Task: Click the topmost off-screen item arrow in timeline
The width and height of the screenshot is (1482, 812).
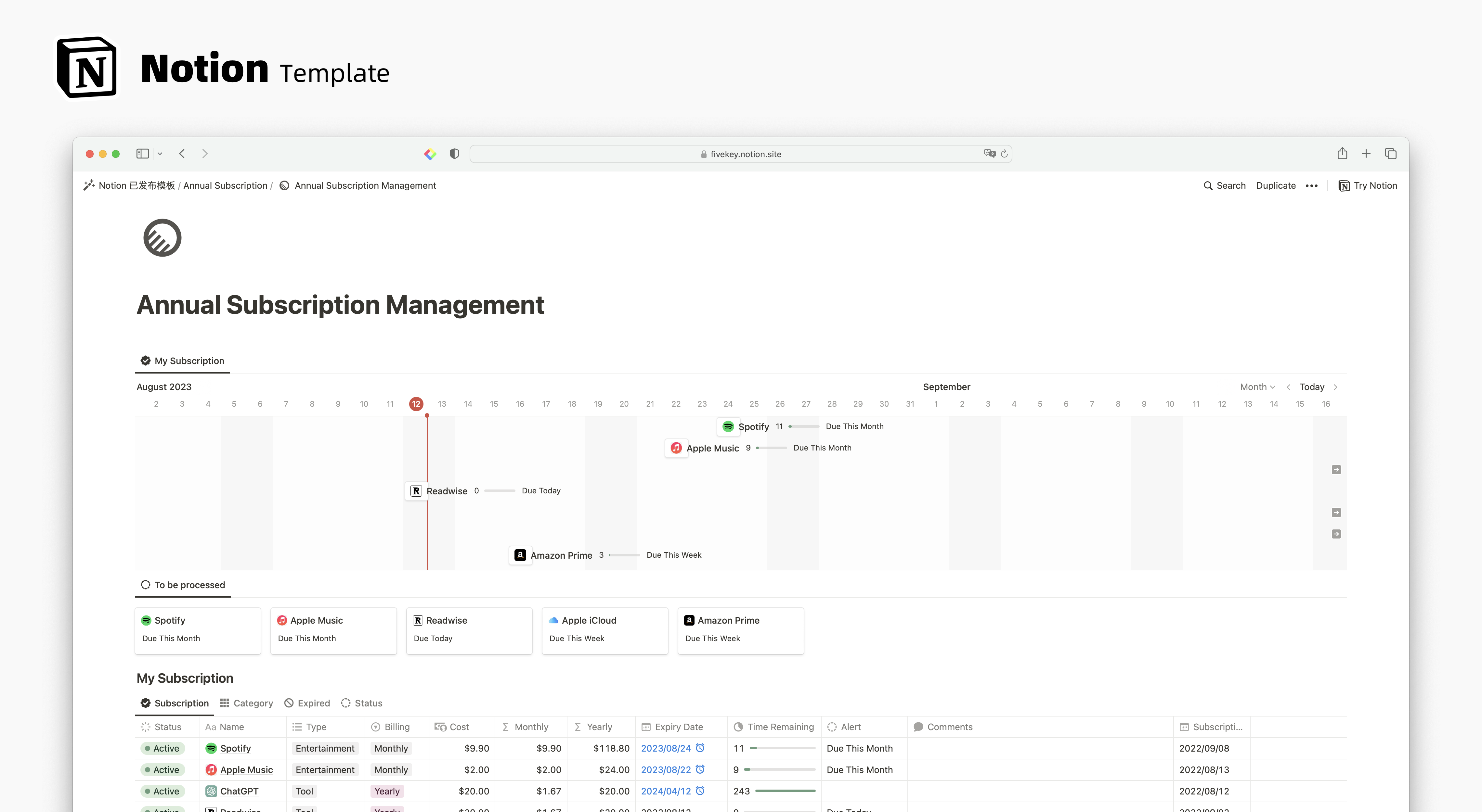Action: [1336, 469]
